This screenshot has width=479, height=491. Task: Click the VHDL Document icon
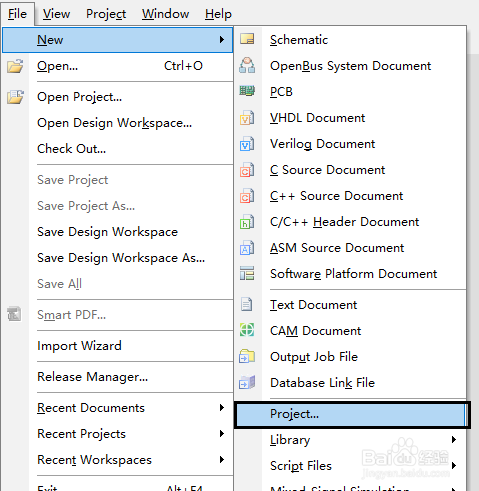(x=247, y=118)
